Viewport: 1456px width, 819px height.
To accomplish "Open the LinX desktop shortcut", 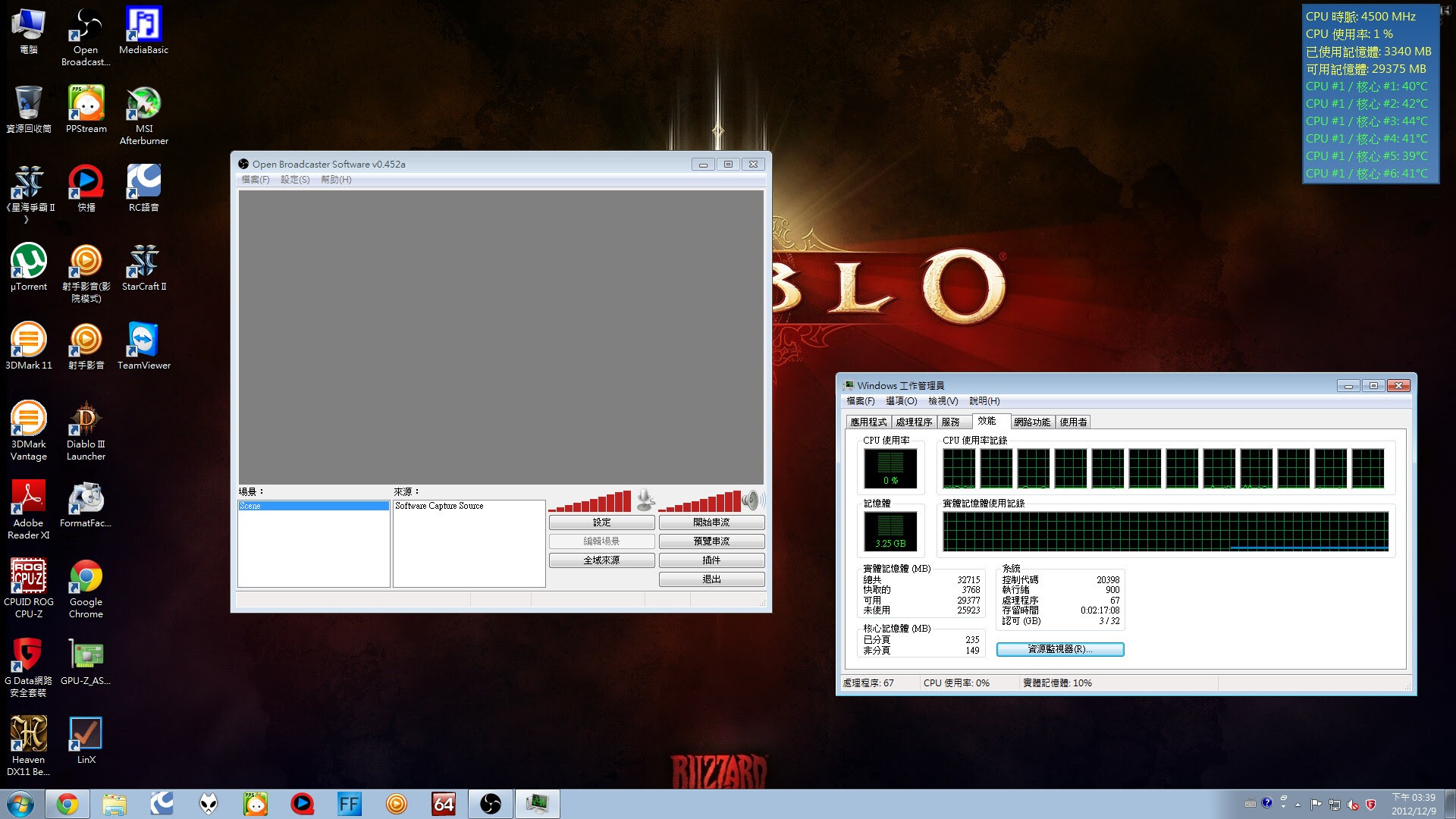I will pos(86,740).
